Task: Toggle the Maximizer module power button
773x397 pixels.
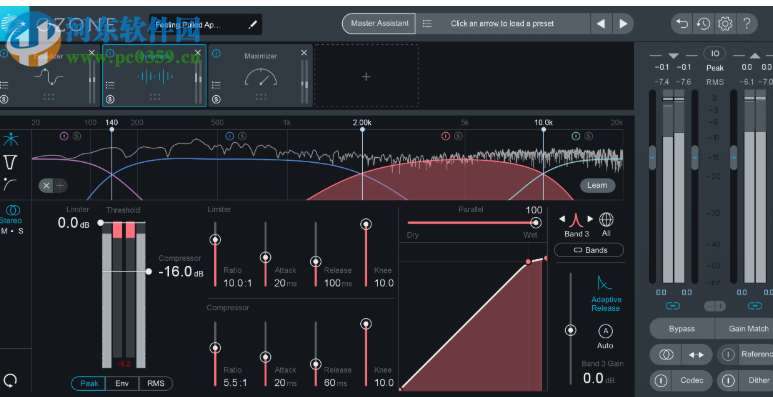Action: pyautogui.click(x=216, y=52)
